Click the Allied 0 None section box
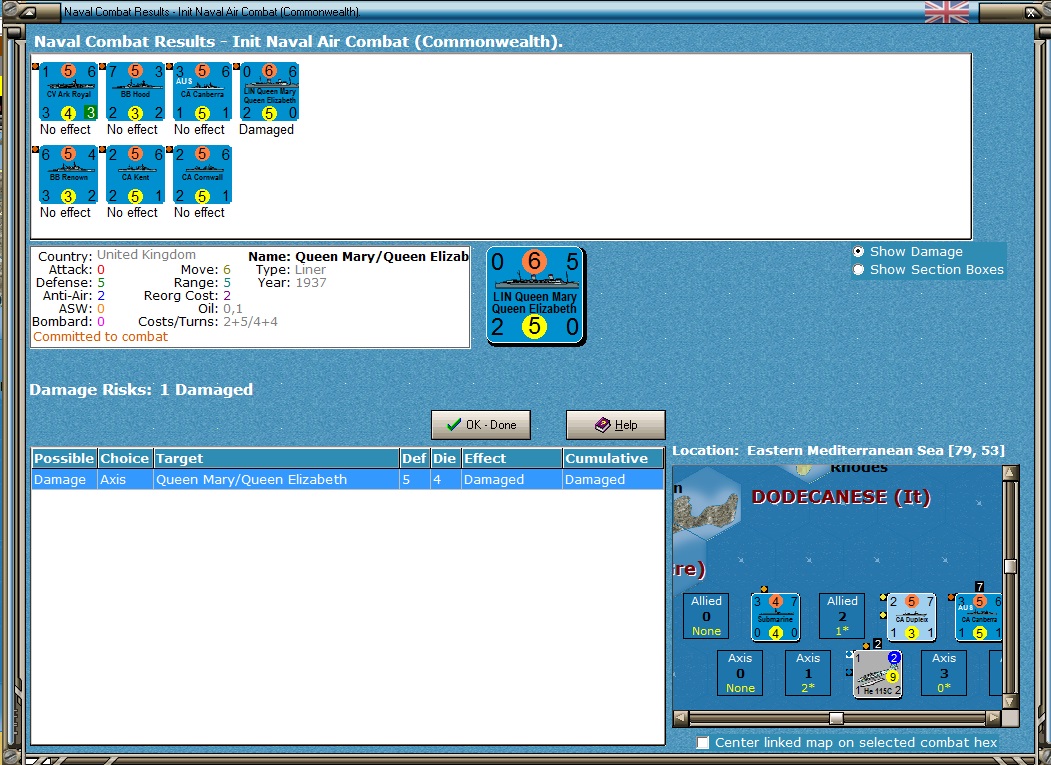 706,616
